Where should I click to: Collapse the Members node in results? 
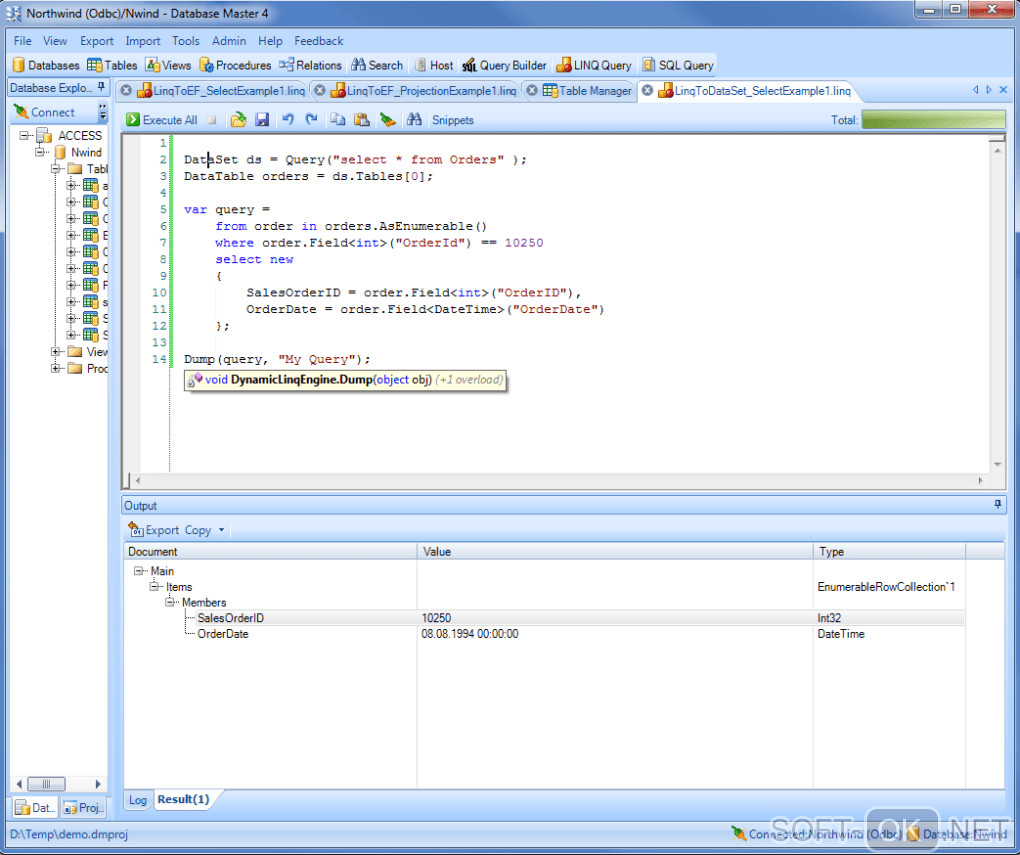[171, 603]
